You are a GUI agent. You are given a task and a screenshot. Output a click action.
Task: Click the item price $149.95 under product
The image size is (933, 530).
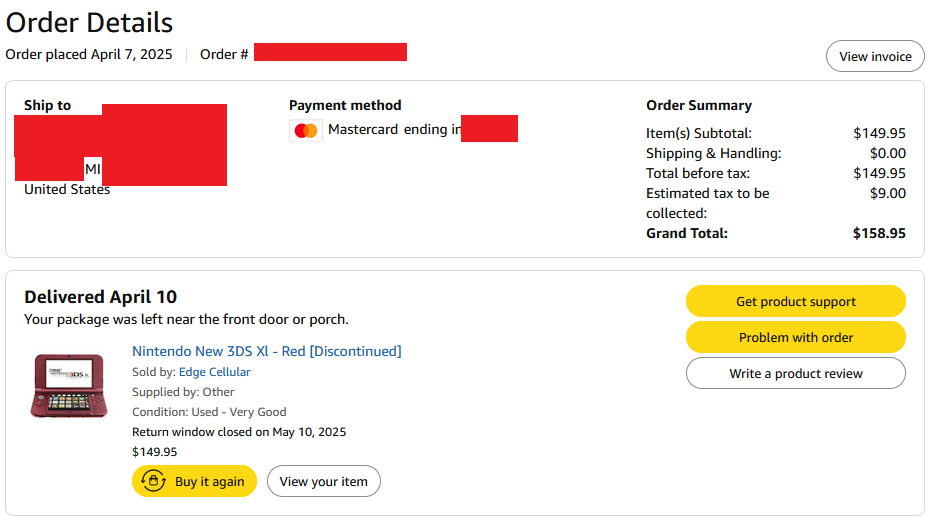pos(155,452)
